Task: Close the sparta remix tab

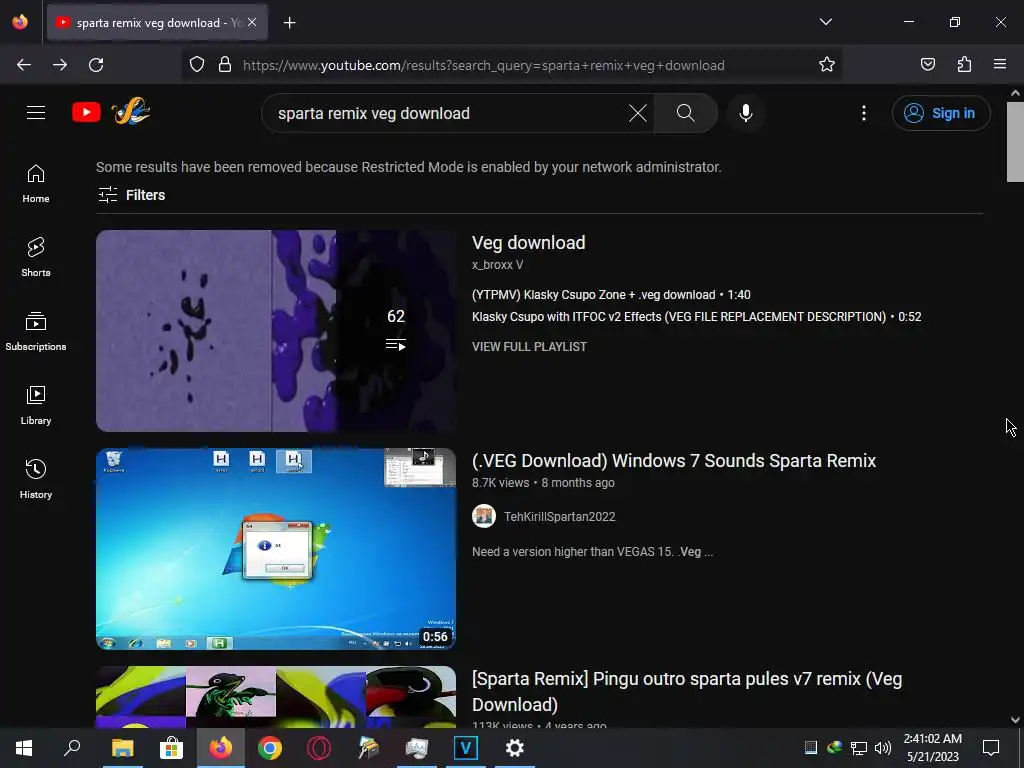Action: [252, 22]
